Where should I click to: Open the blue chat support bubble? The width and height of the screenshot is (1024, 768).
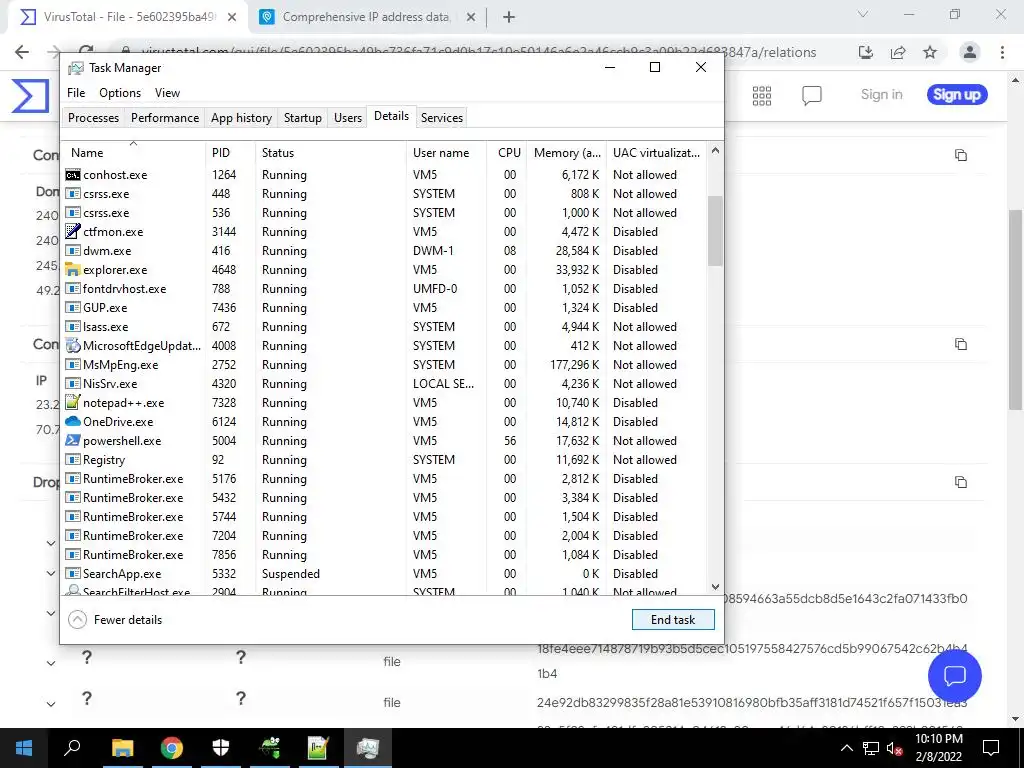click(x=954, y=675)
